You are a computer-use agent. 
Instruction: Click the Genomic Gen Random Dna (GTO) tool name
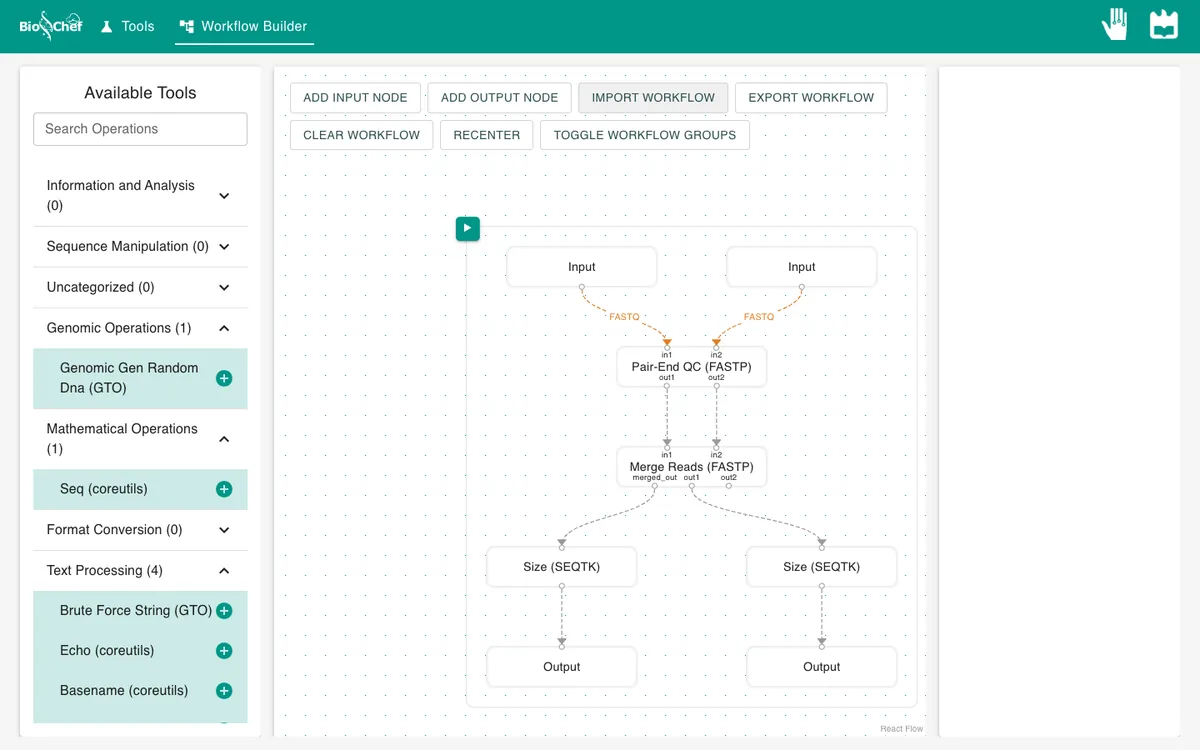[x=129, y=378]
